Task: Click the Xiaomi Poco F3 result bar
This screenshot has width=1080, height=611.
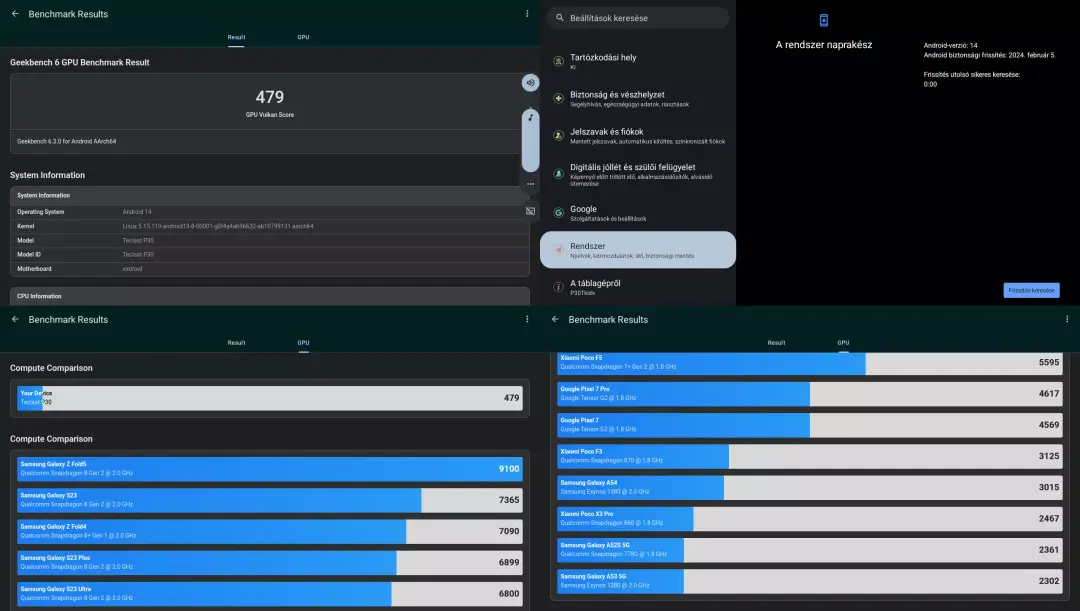Action: click(810, 456)
